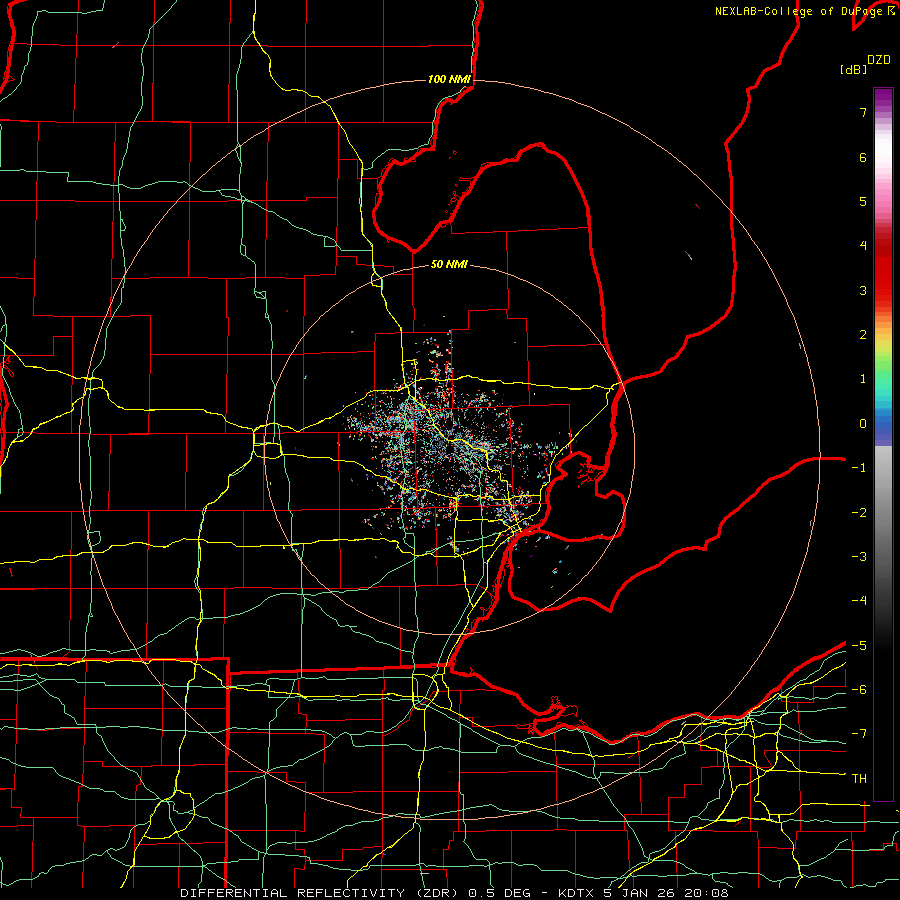This screenshot has width=900, height=900.
Task: Click the -7 dB scale label
Action: tap(859, 734)
